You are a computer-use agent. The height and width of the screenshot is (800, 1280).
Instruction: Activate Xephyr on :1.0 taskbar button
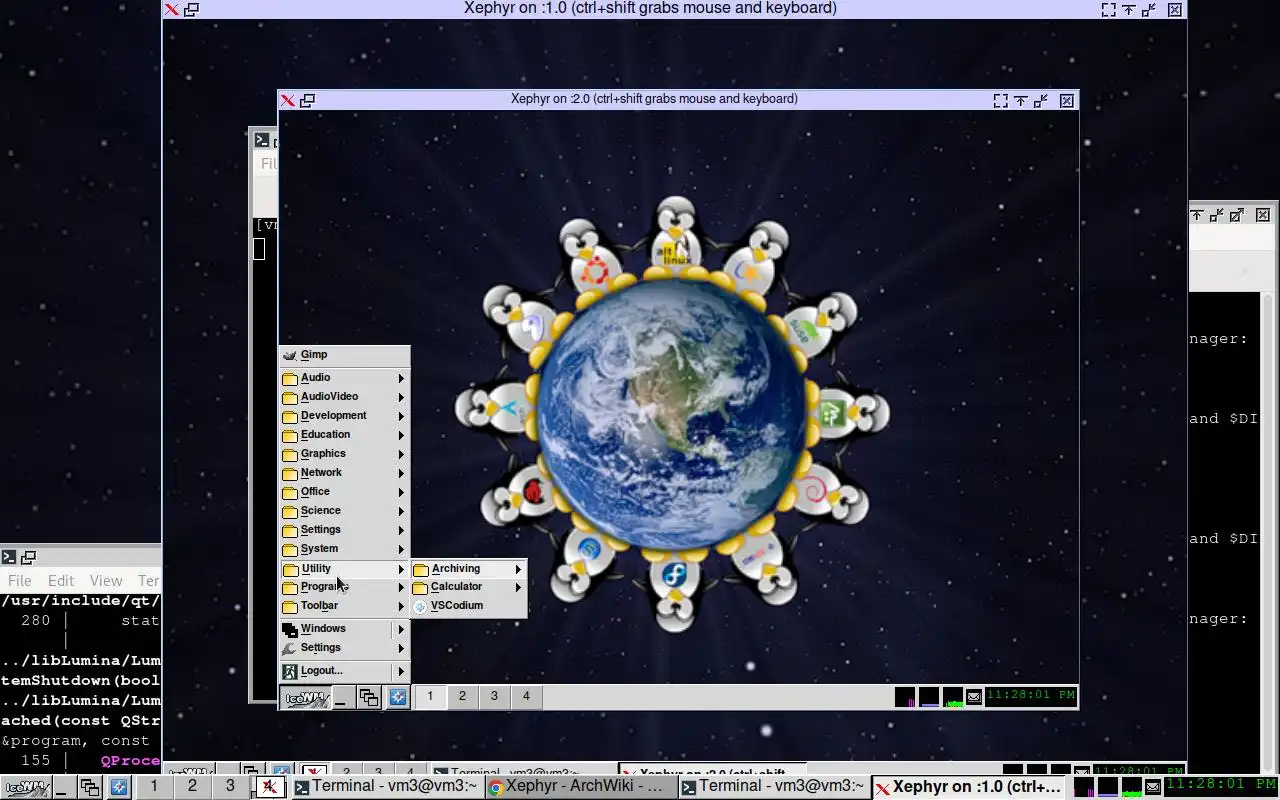pos(967,787)
